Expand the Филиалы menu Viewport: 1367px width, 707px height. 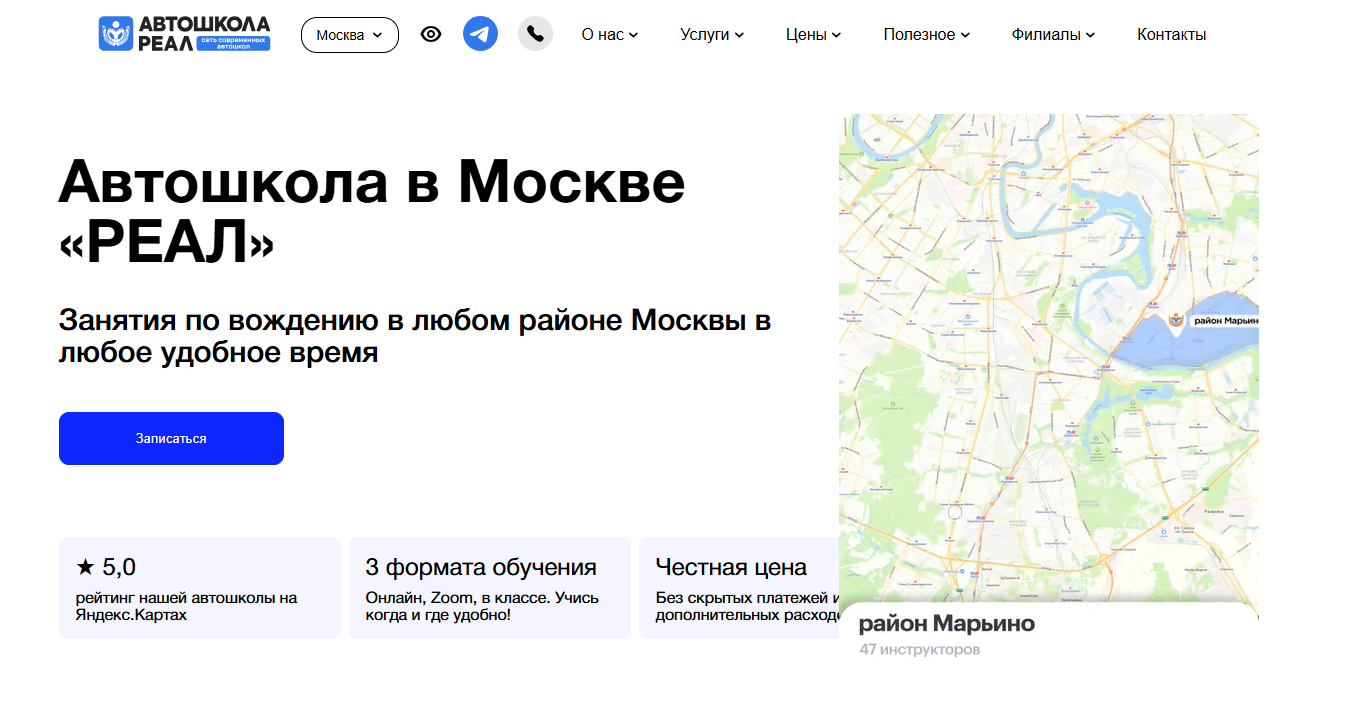pos(1053,35)
